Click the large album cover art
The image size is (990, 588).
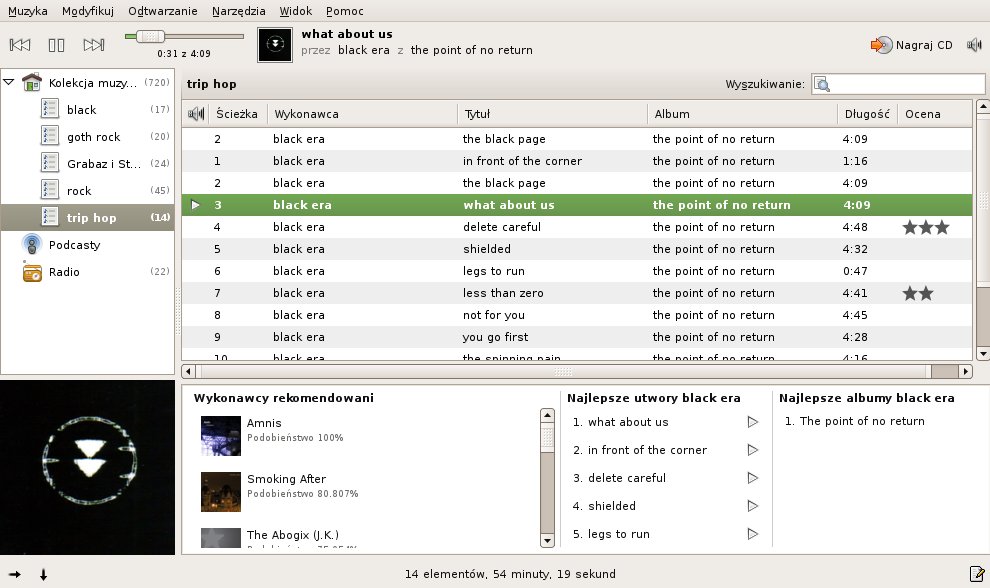(x=88, y=467)
